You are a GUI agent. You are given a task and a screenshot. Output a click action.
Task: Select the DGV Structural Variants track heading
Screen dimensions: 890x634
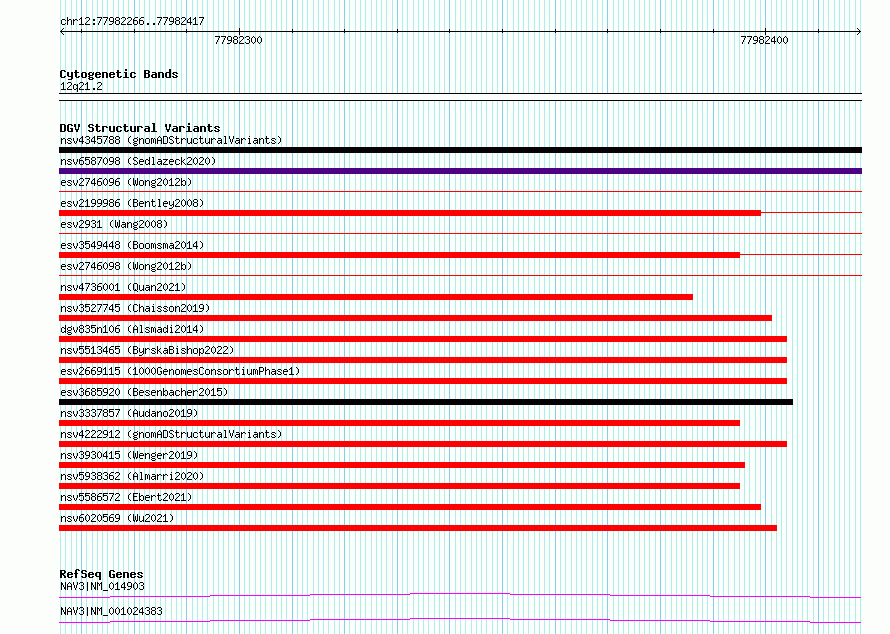click(140, 128)
